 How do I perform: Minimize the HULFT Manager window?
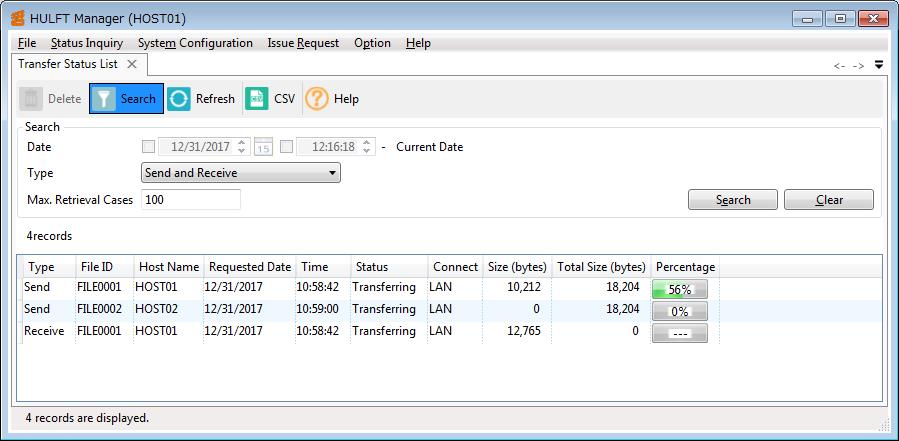tap(808, 18)
